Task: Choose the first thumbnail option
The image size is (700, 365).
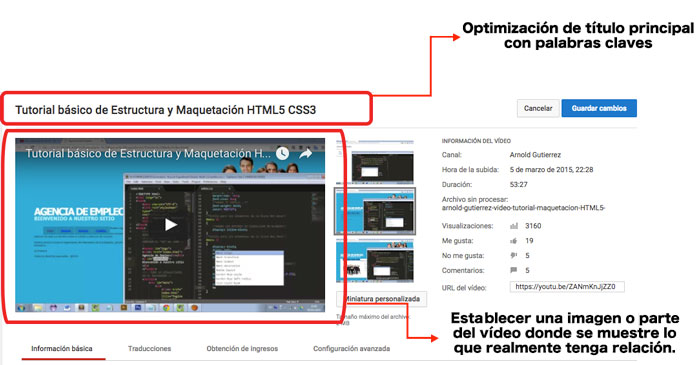Action: coord(375,162)
